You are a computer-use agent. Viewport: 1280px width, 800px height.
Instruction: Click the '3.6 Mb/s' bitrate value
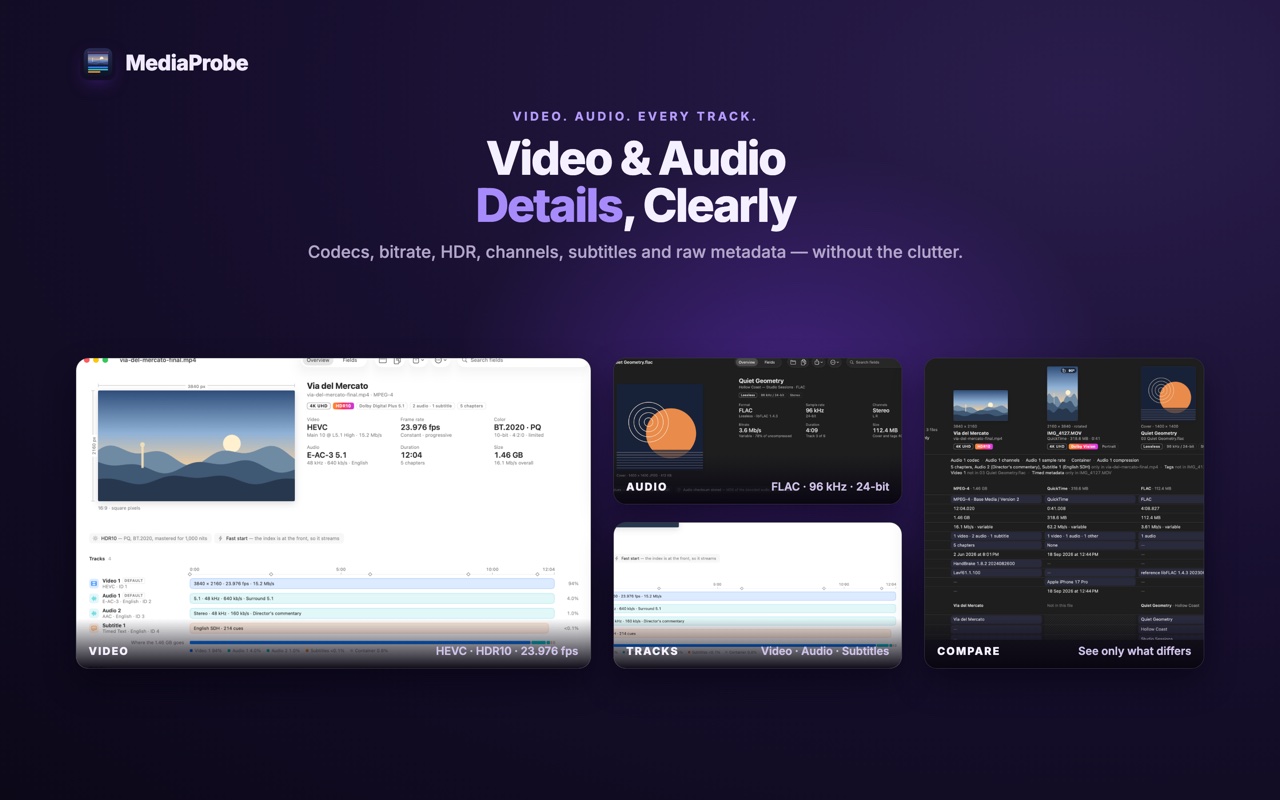point(750,430)
